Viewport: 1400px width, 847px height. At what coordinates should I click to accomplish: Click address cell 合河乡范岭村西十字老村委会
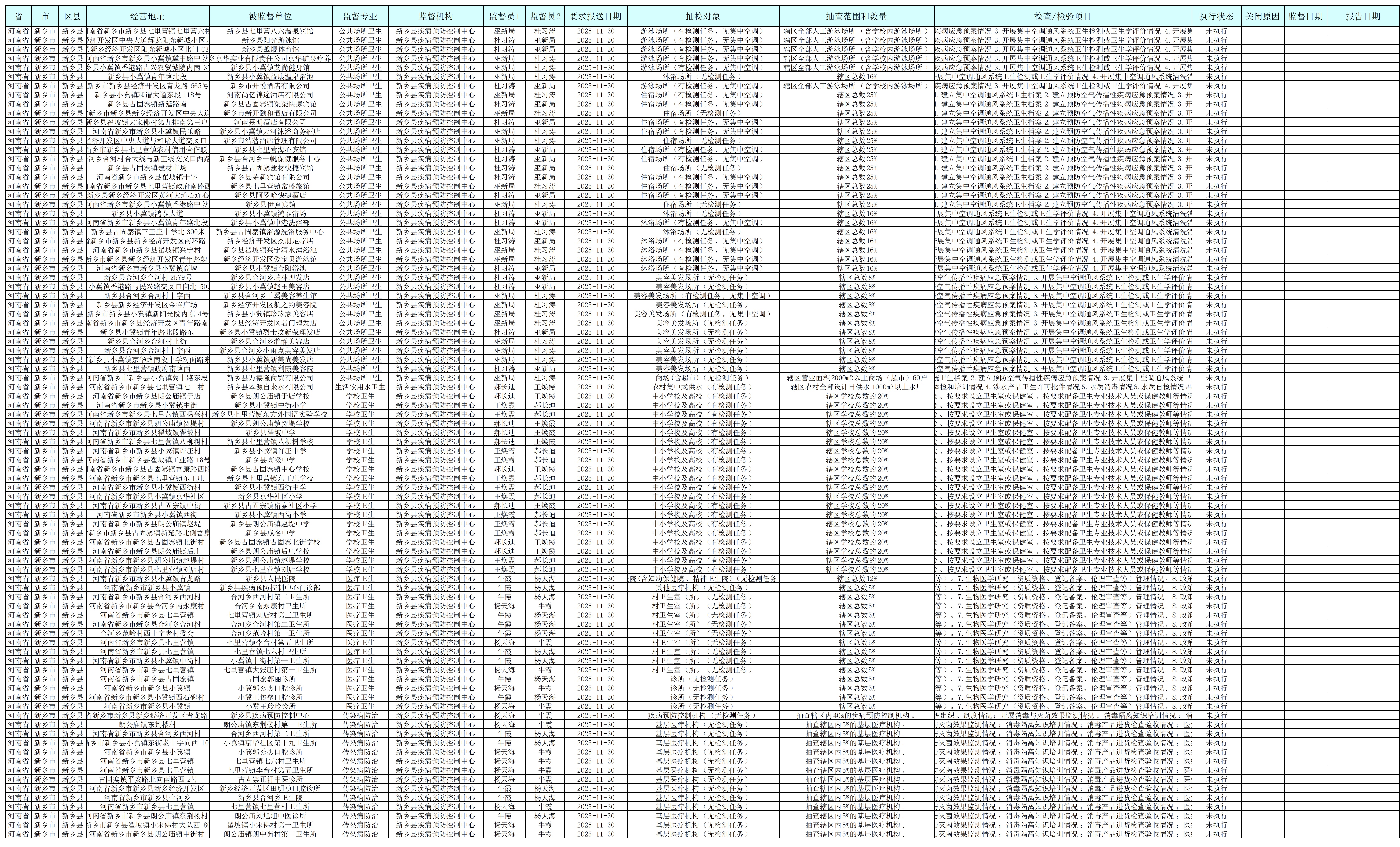pos(148,633)
